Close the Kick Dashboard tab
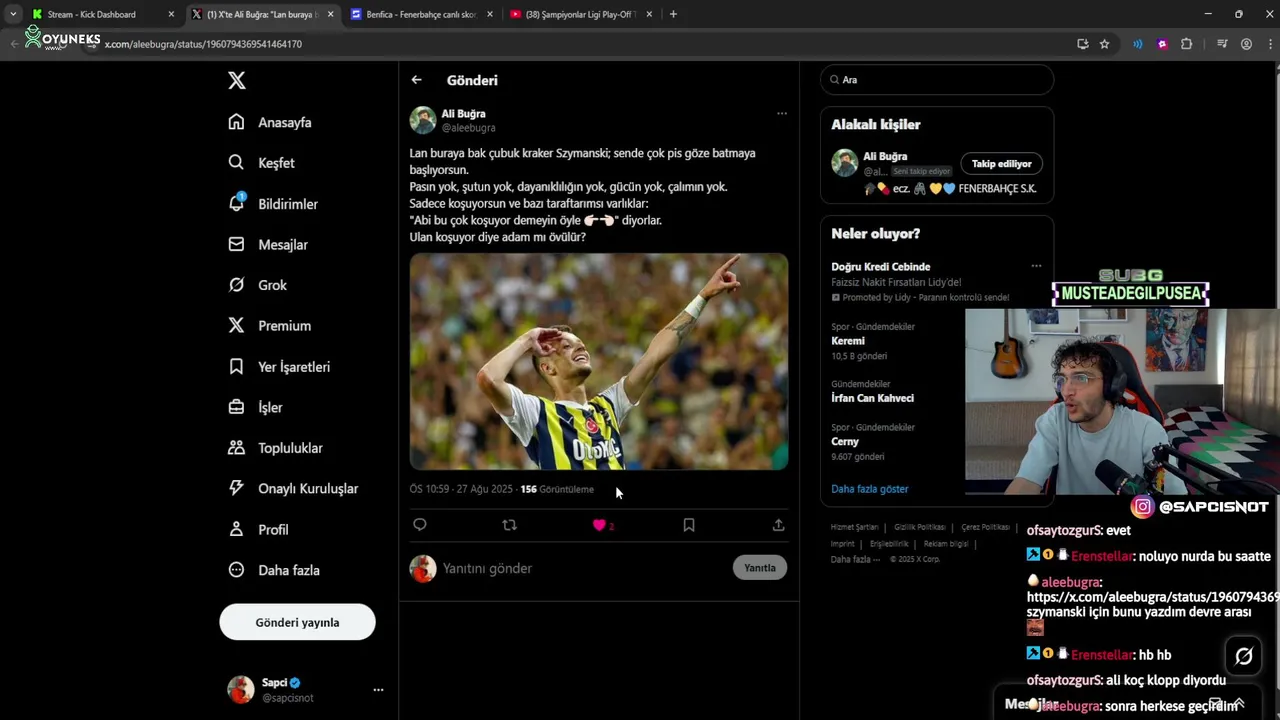1280x720 pixels. 171,14
